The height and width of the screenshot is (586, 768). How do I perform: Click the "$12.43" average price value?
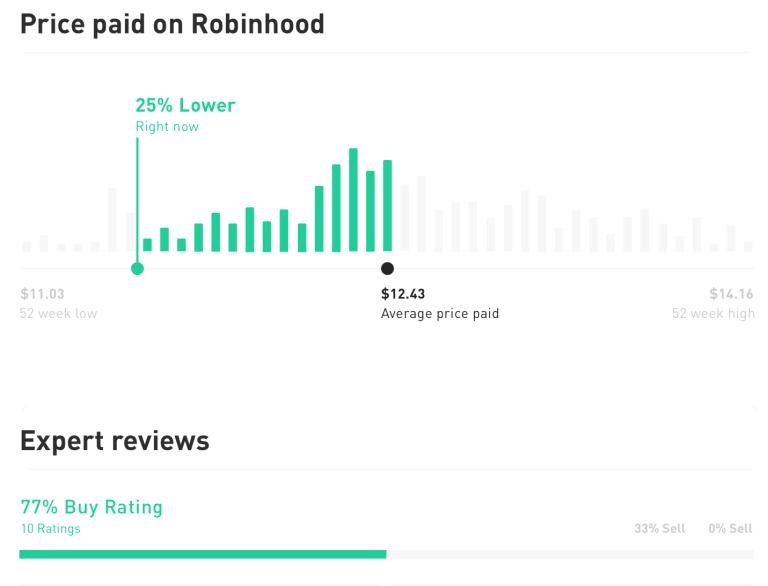403,294
